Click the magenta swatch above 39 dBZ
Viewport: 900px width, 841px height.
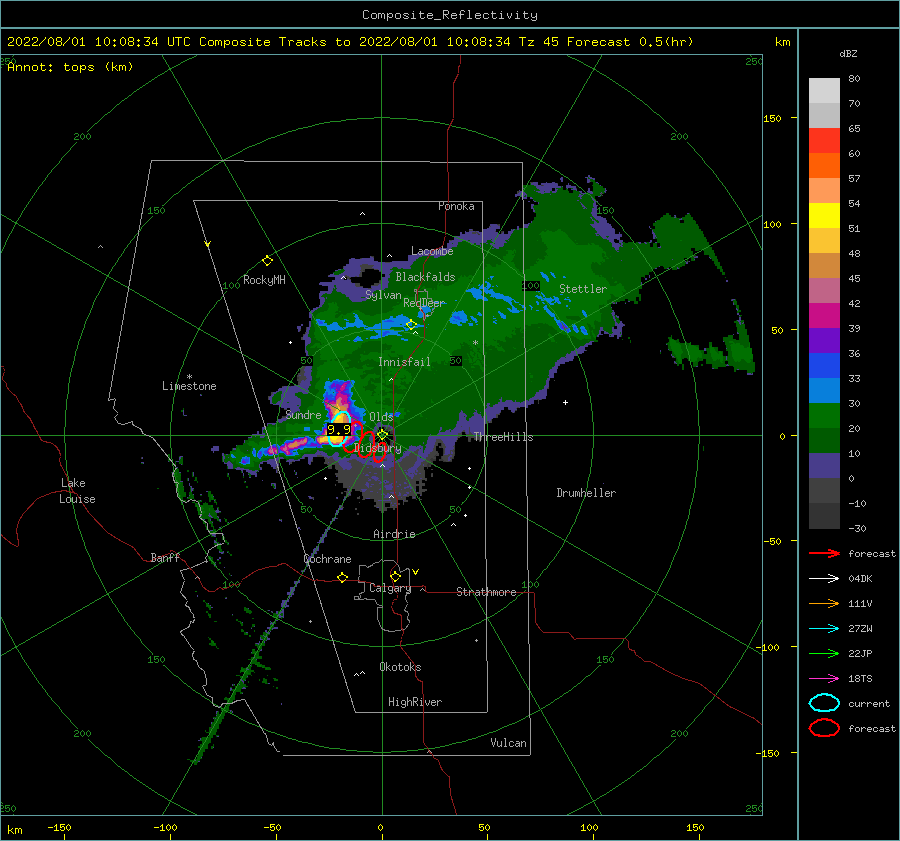click(824, 316)
